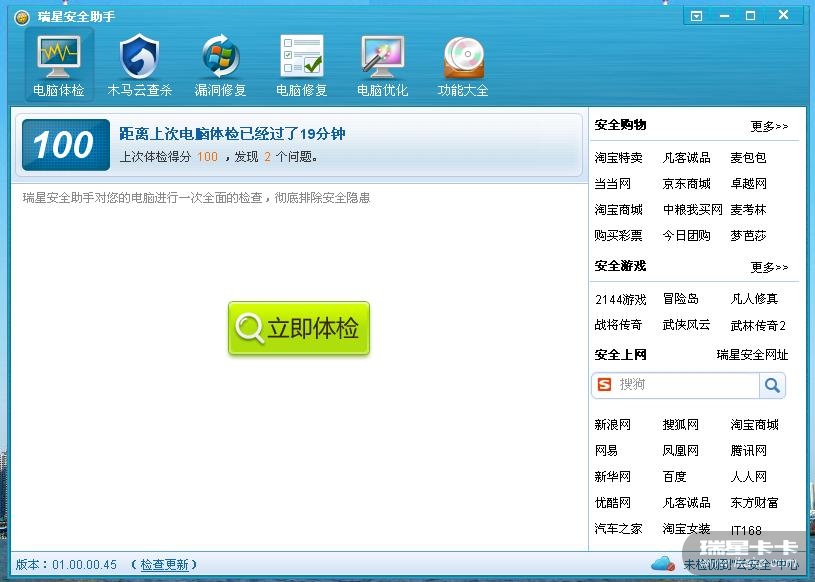Screen dimensions: 815x582
Task: Open the title bar dropdown menu button
Action: pos(696,16)
